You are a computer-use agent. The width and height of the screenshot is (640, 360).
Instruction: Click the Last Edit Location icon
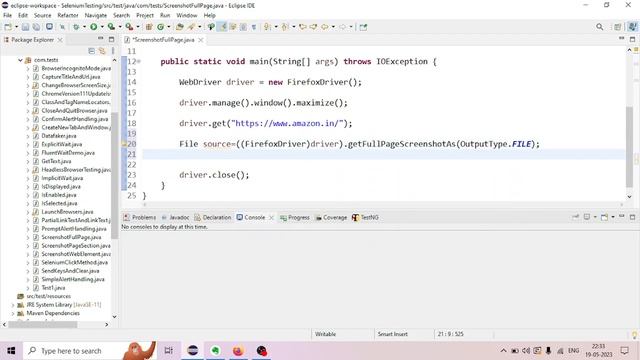[x=302, y=27]
